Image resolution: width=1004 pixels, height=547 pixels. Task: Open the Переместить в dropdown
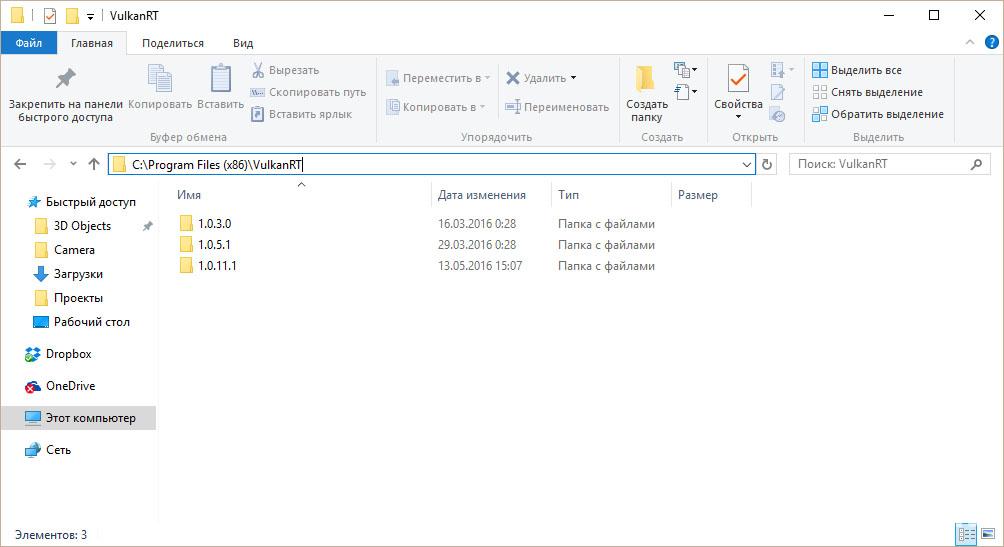[x=438, y=78]
